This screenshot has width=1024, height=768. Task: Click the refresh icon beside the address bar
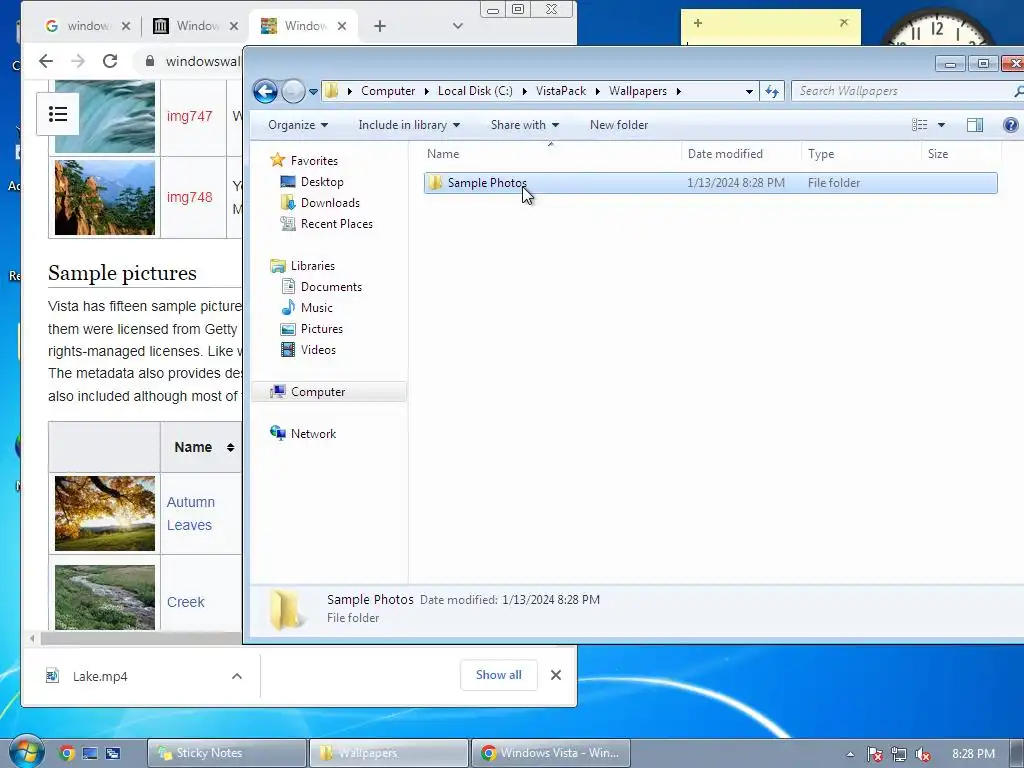772,91
